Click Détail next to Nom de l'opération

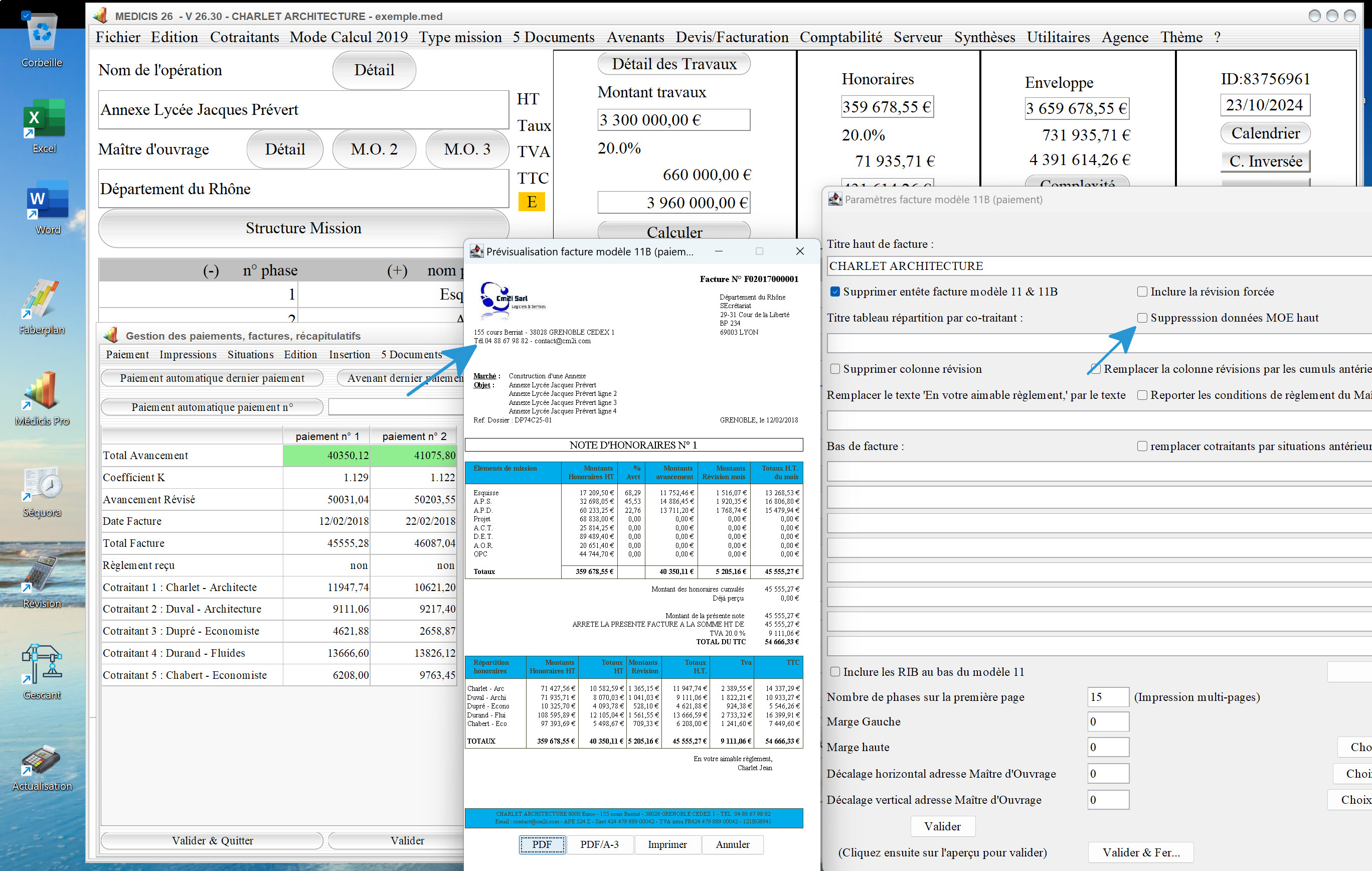[x=374, y=70]
